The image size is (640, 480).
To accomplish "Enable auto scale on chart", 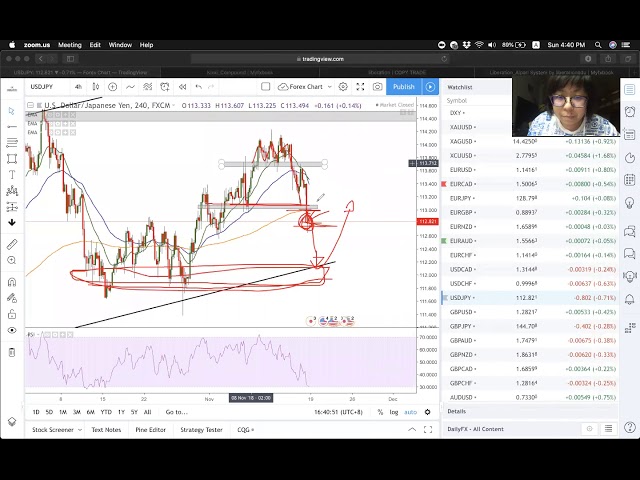I will (410, 412).
